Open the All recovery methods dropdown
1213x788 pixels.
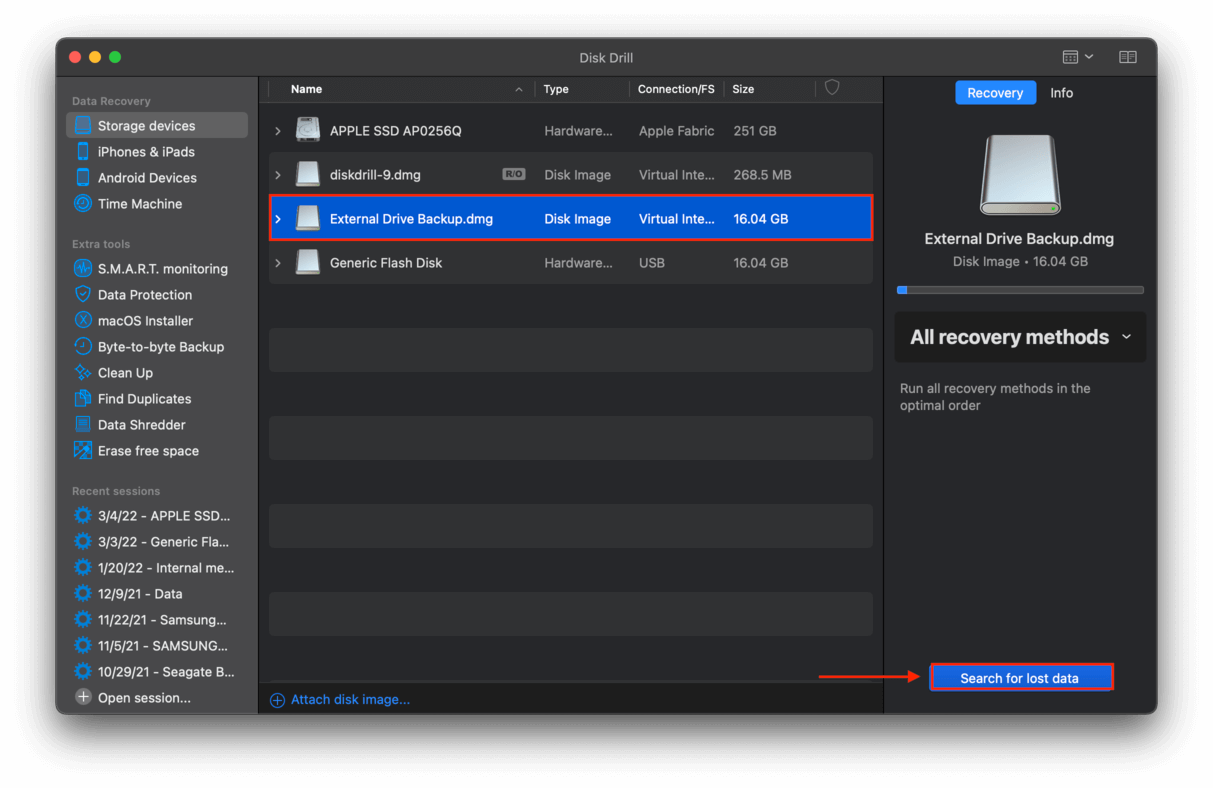pyautogui.click(x=1020, y=337)
